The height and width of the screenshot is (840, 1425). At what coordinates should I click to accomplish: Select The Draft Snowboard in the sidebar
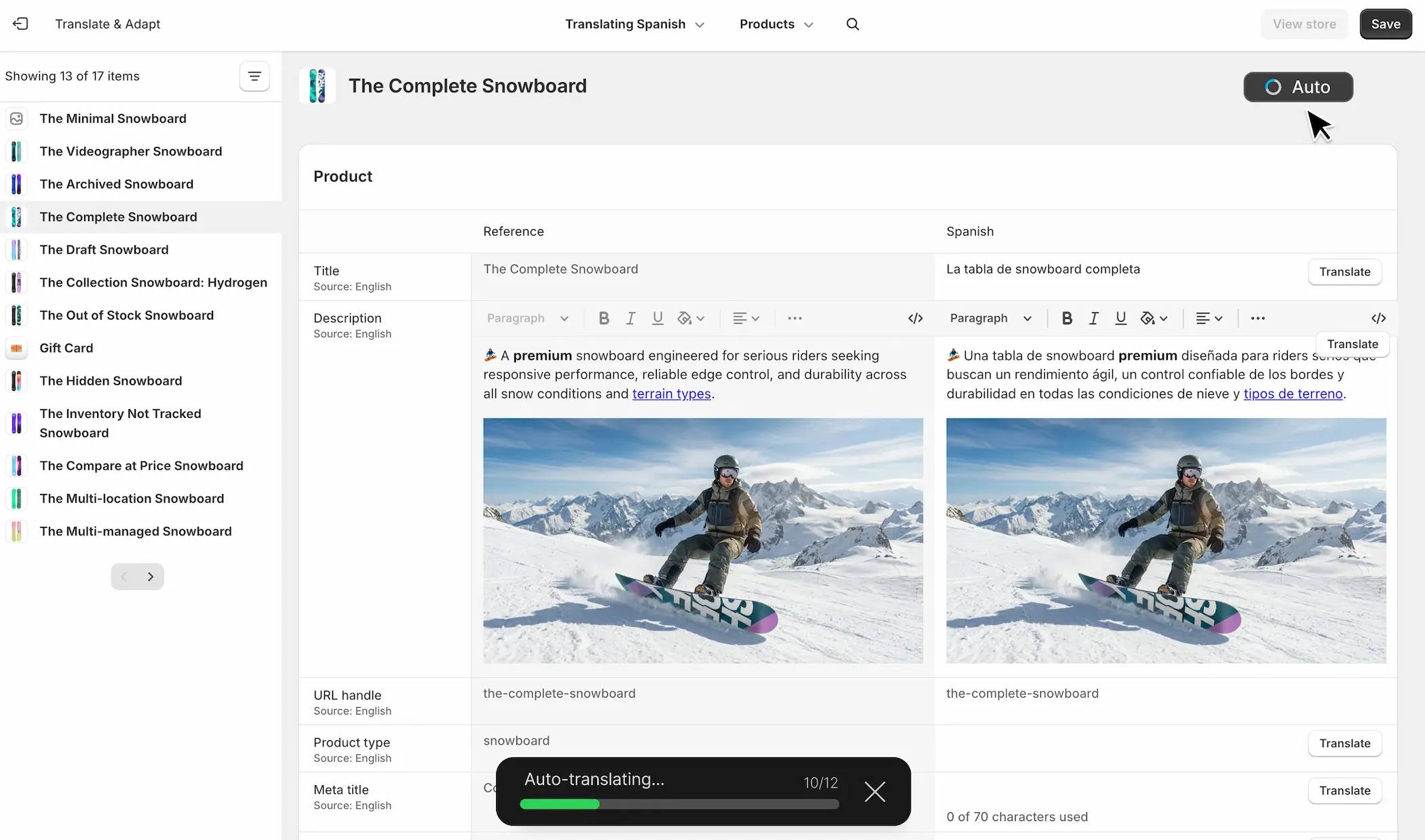click(104, 250)
